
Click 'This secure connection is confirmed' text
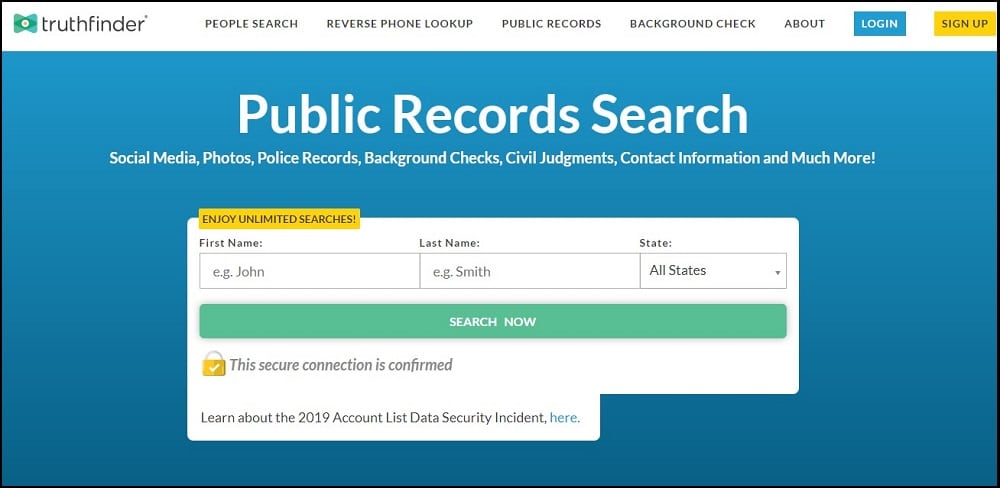point(341,365)
